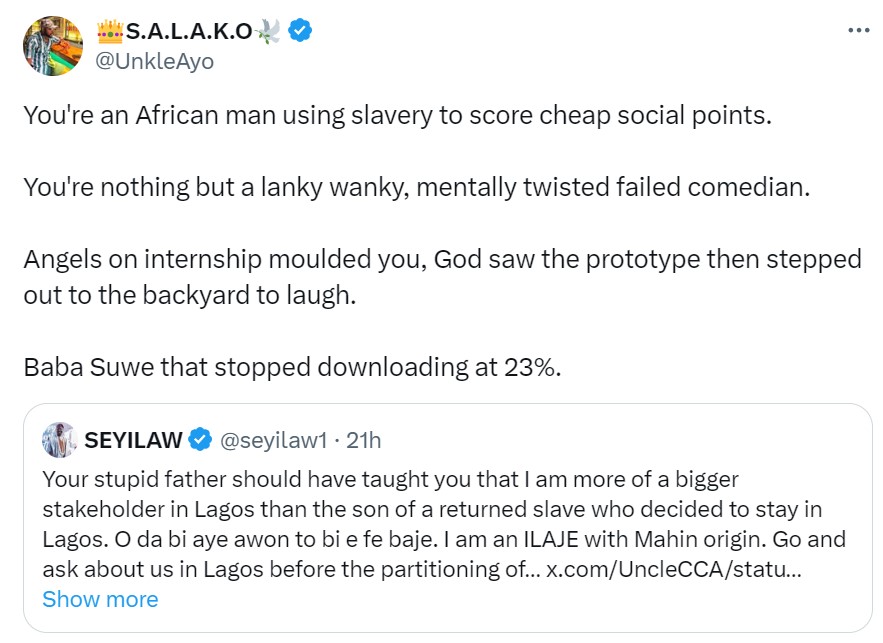This screenshot has width=883, height=643.
Task: Click the "lanky wanky" failed comedian line
Action: [415, 187]
